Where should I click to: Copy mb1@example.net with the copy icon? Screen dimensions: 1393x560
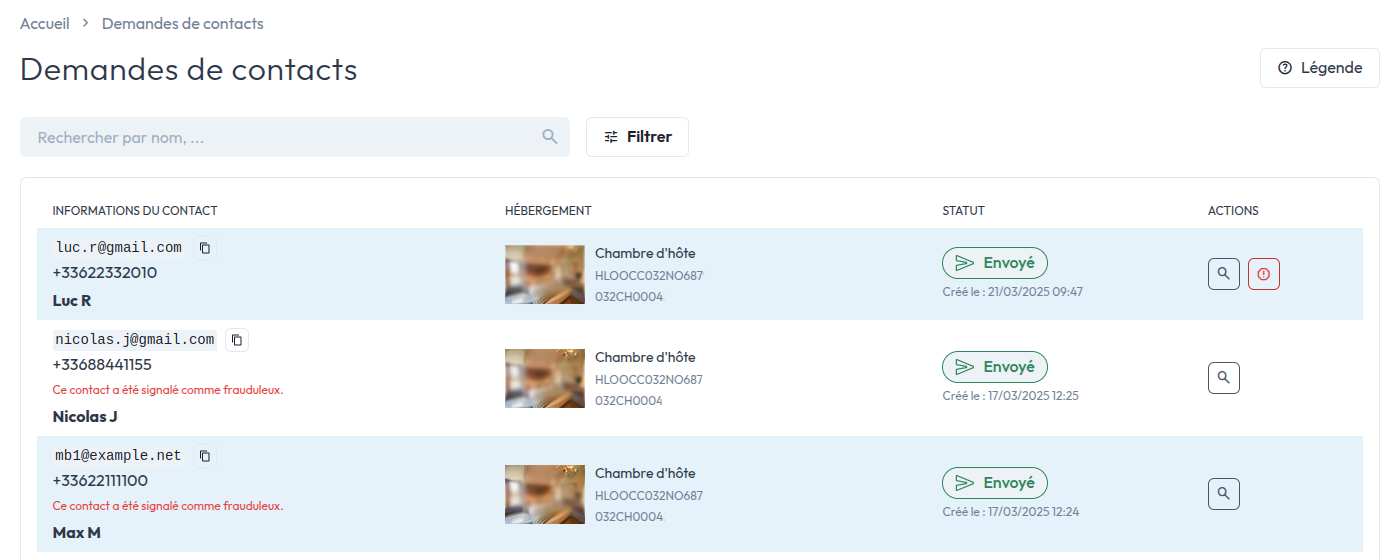[x=205, y=456]
